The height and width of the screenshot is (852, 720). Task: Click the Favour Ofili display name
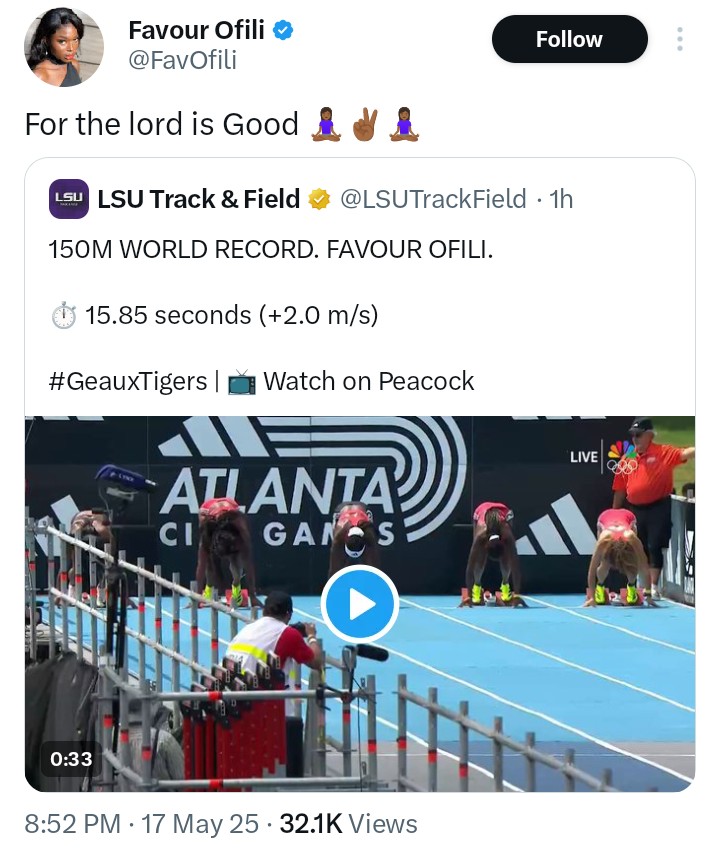point(196,31)
